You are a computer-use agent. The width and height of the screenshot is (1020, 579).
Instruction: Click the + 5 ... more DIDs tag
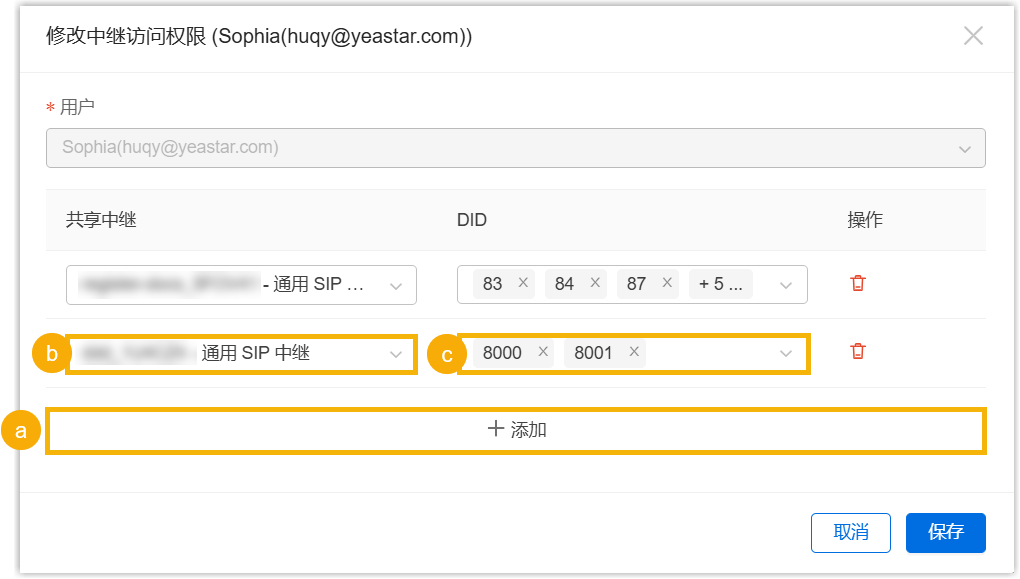tap(720, 284)
